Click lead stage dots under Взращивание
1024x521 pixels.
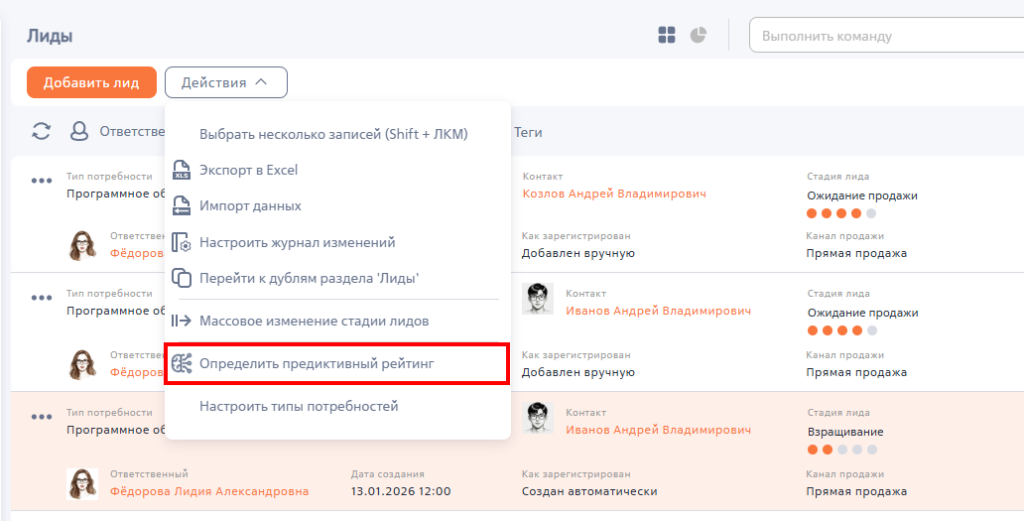click(x=842, y=450)
